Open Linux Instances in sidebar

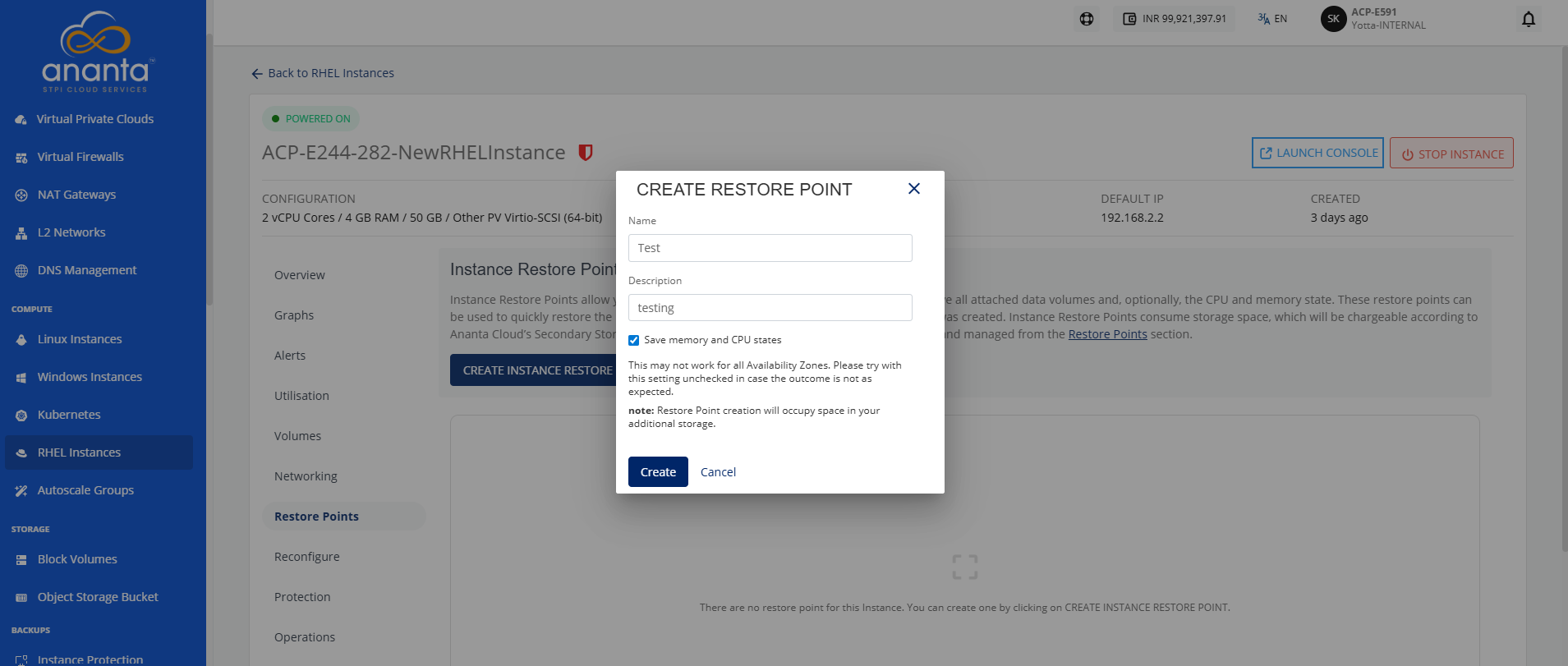[x=80, y=339]
